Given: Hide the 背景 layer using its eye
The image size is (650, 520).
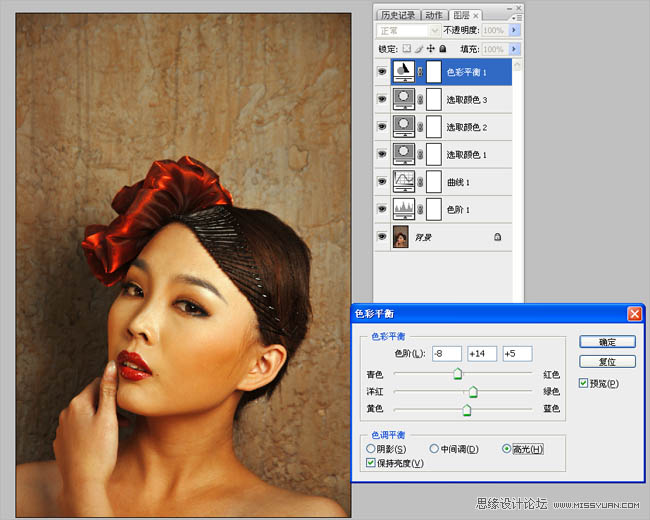Looking at the screenshot, I should pos(382,237).
